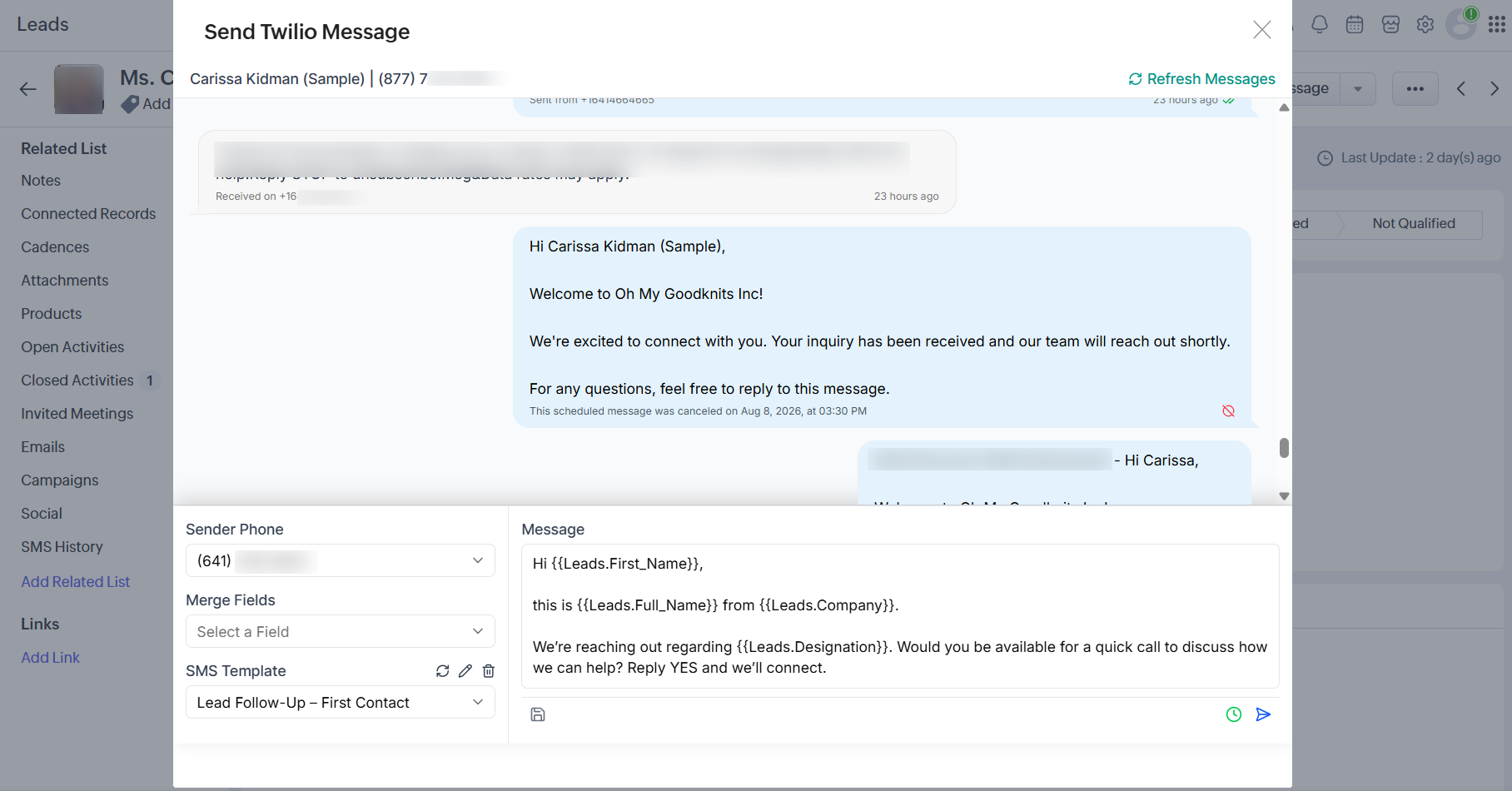This screenshot has height=791, width=1512.
Task: Open the notifications bell icon
Action: 1320,25
